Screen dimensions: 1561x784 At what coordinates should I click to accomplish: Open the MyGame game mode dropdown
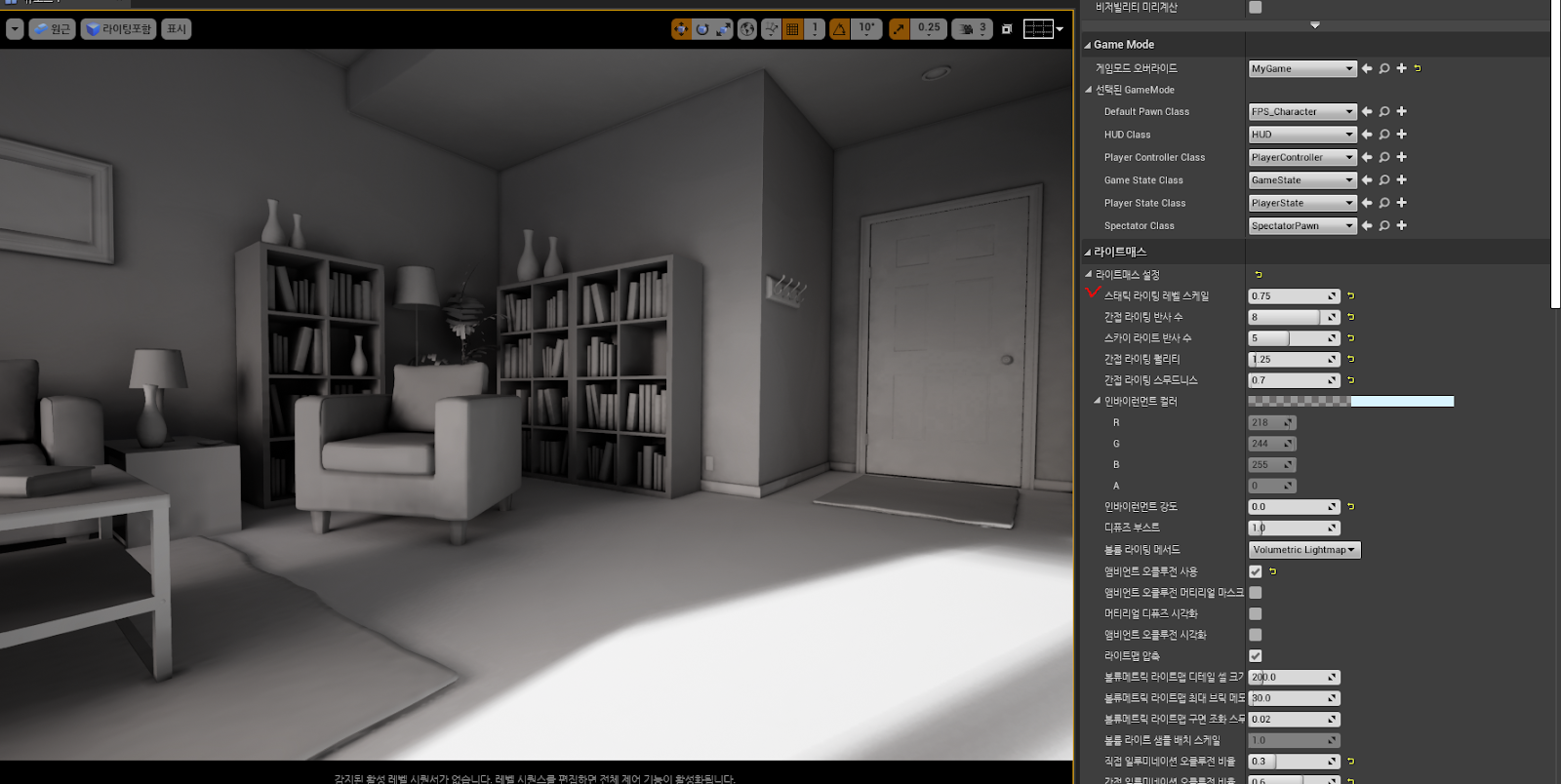[1302, 68]
